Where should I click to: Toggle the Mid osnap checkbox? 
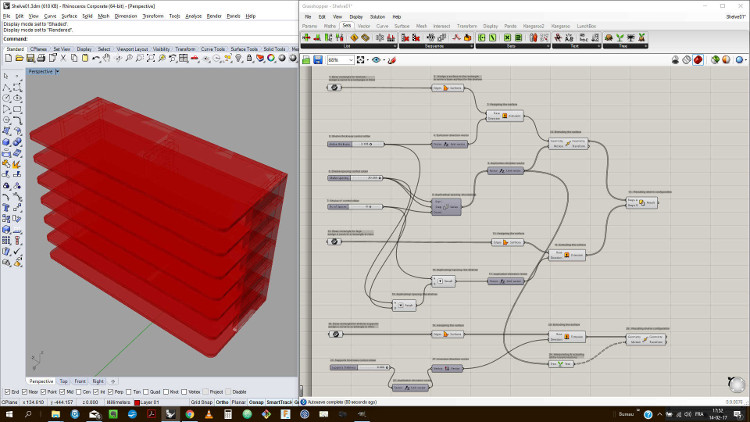(x=62, y=392)
